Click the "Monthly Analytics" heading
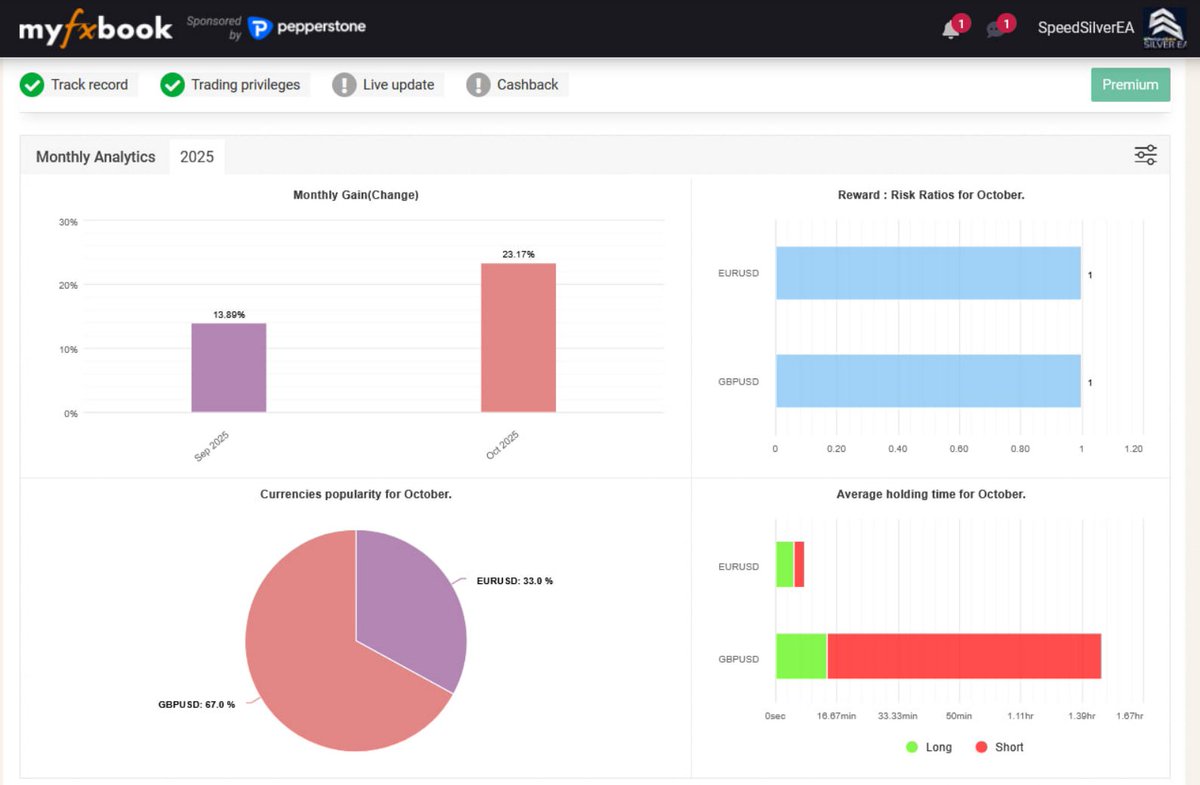Image resolution: width=1200 pixels, height=785 pixels. 96,157
